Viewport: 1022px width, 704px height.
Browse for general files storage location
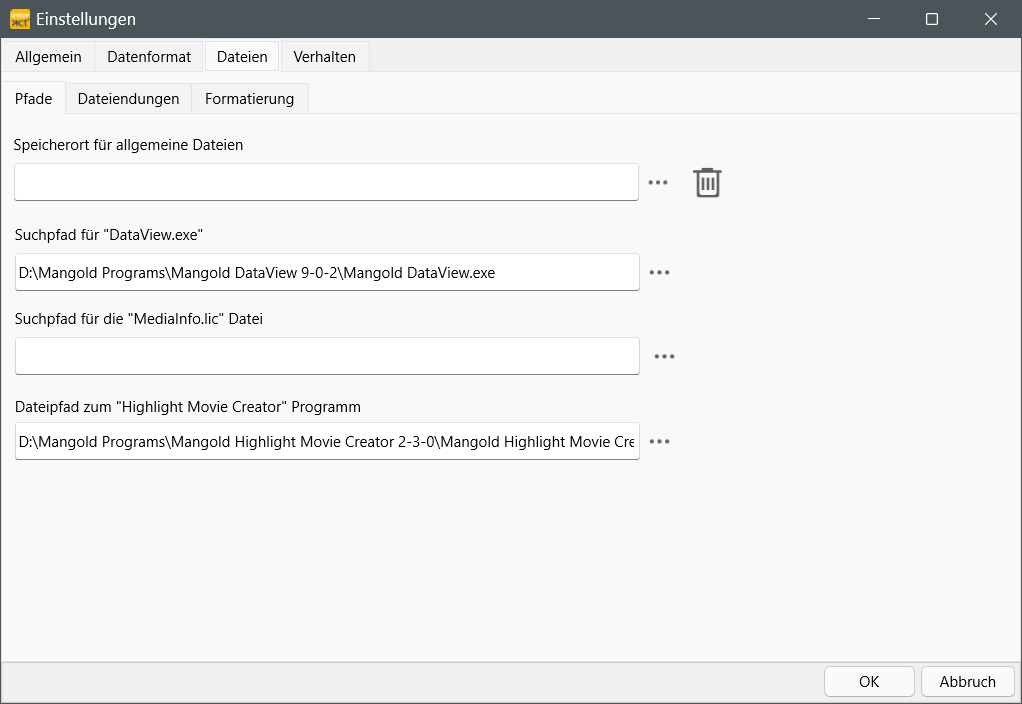pyautogui.click(x=658, y=183)
